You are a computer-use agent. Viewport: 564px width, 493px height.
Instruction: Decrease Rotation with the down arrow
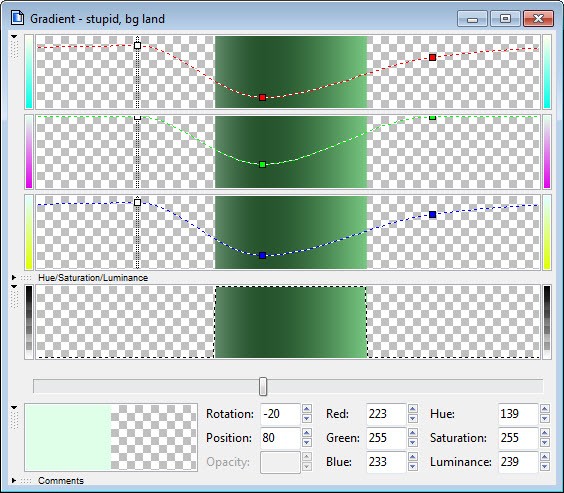coord(306,419)
